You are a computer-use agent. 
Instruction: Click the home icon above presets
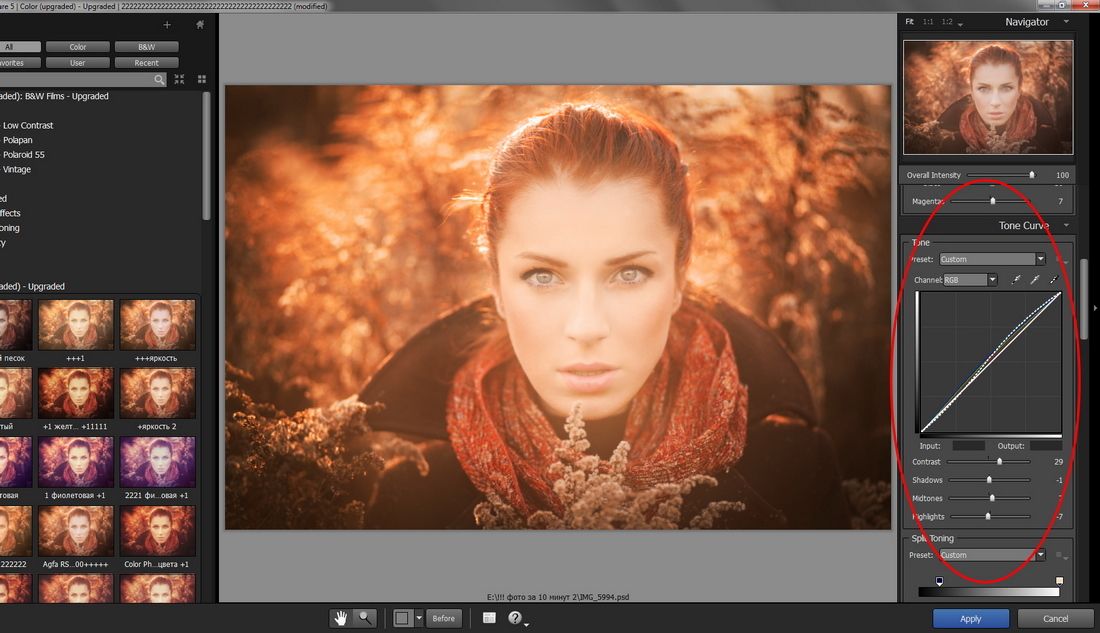tap(200, 24)
